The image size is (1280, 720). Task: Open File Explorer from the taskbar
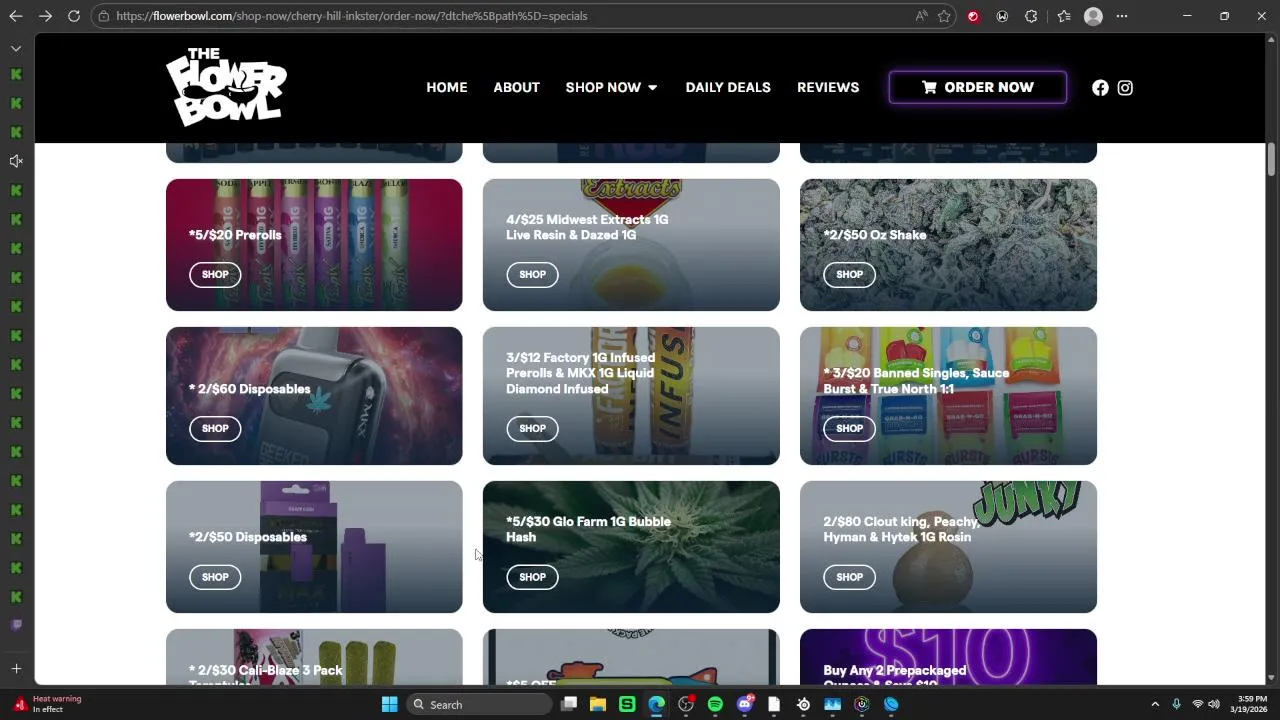[x=598, y=704]
